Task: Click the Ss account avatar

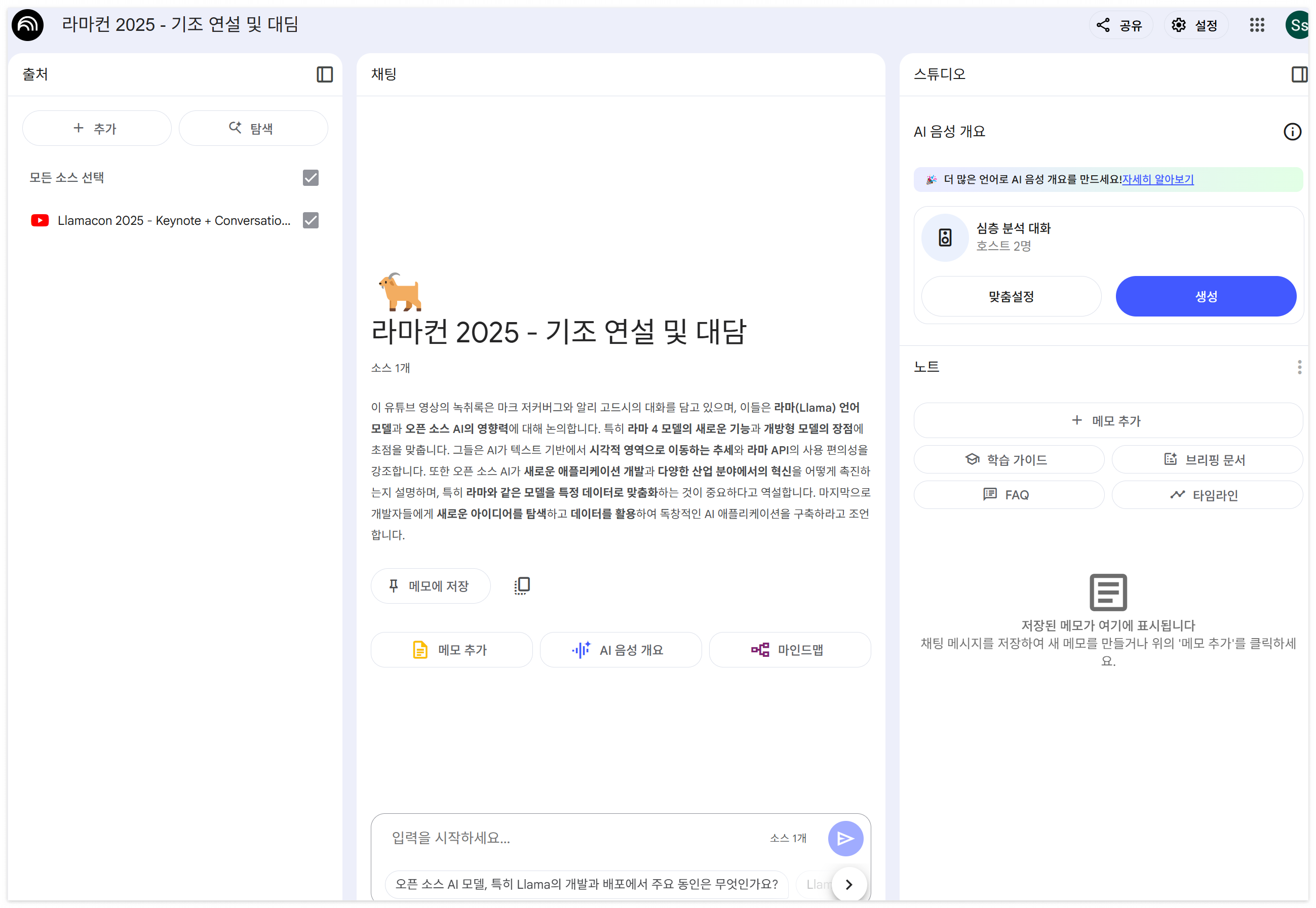Action: 1298,25
